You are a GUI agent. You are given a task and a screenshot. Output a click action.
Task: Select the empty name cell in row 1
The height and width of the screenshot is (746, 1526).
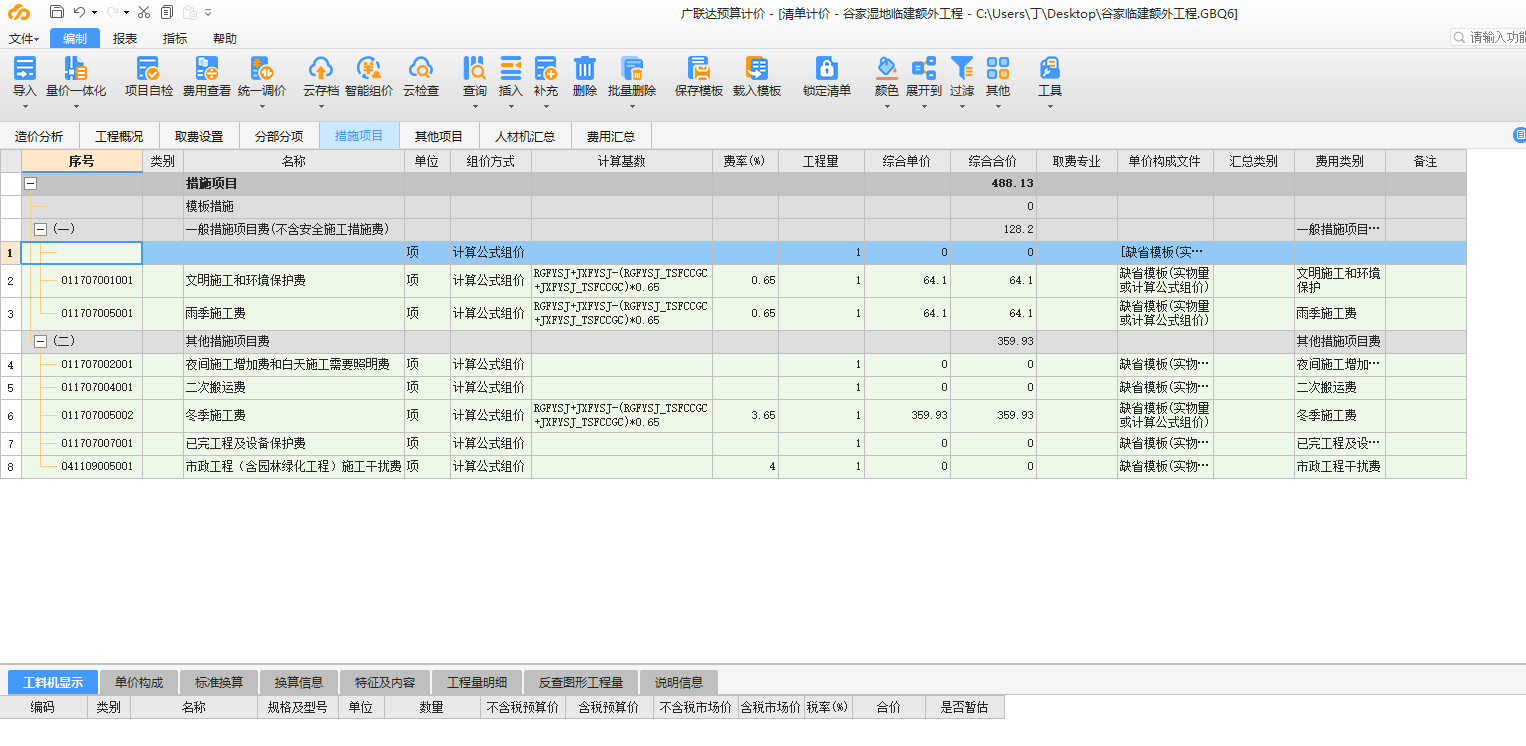click(294, 253)
